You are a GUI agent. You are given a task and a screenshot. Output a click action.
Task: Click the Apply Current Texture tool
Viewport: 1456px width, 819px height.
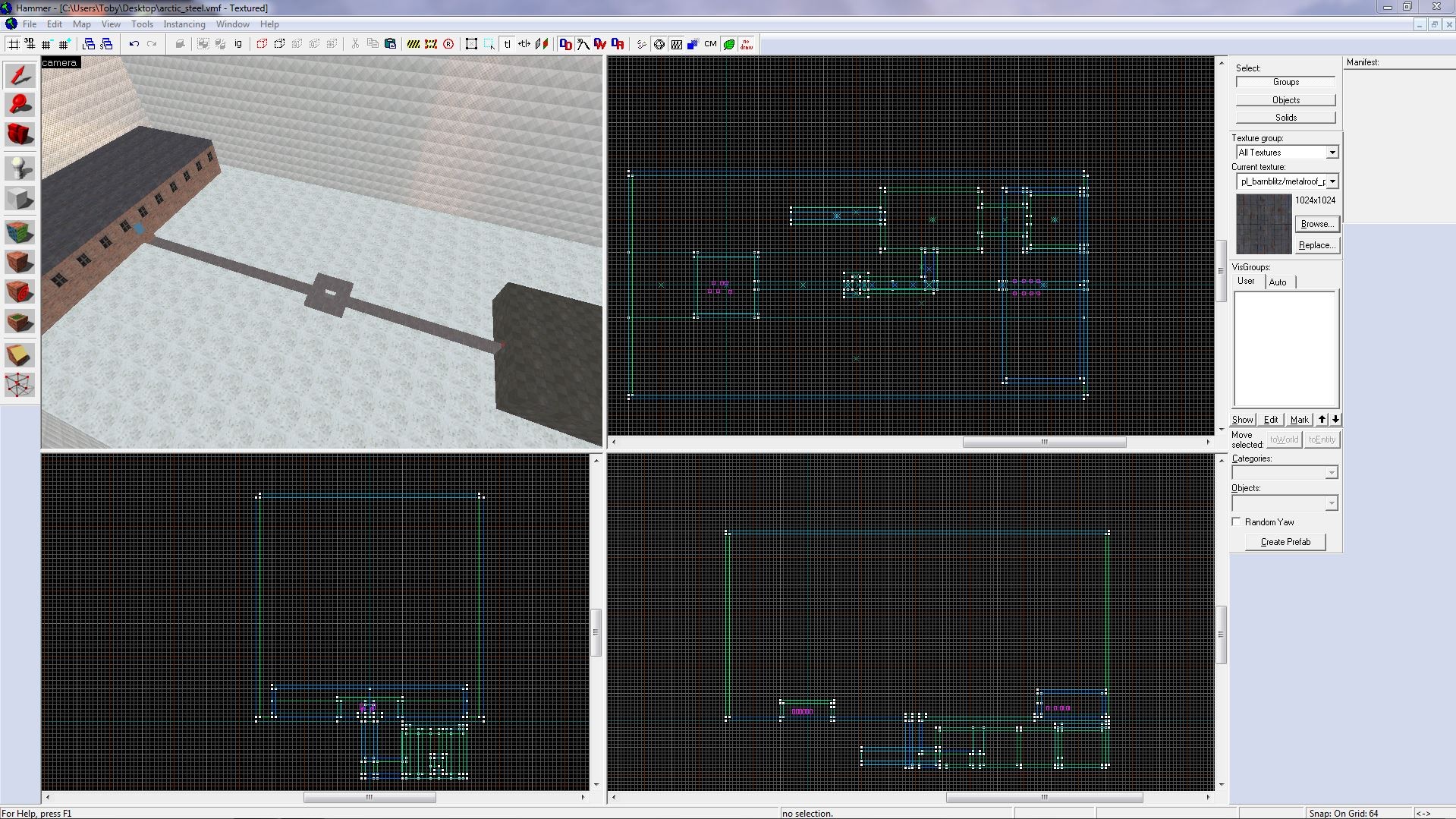coord(20,262)
